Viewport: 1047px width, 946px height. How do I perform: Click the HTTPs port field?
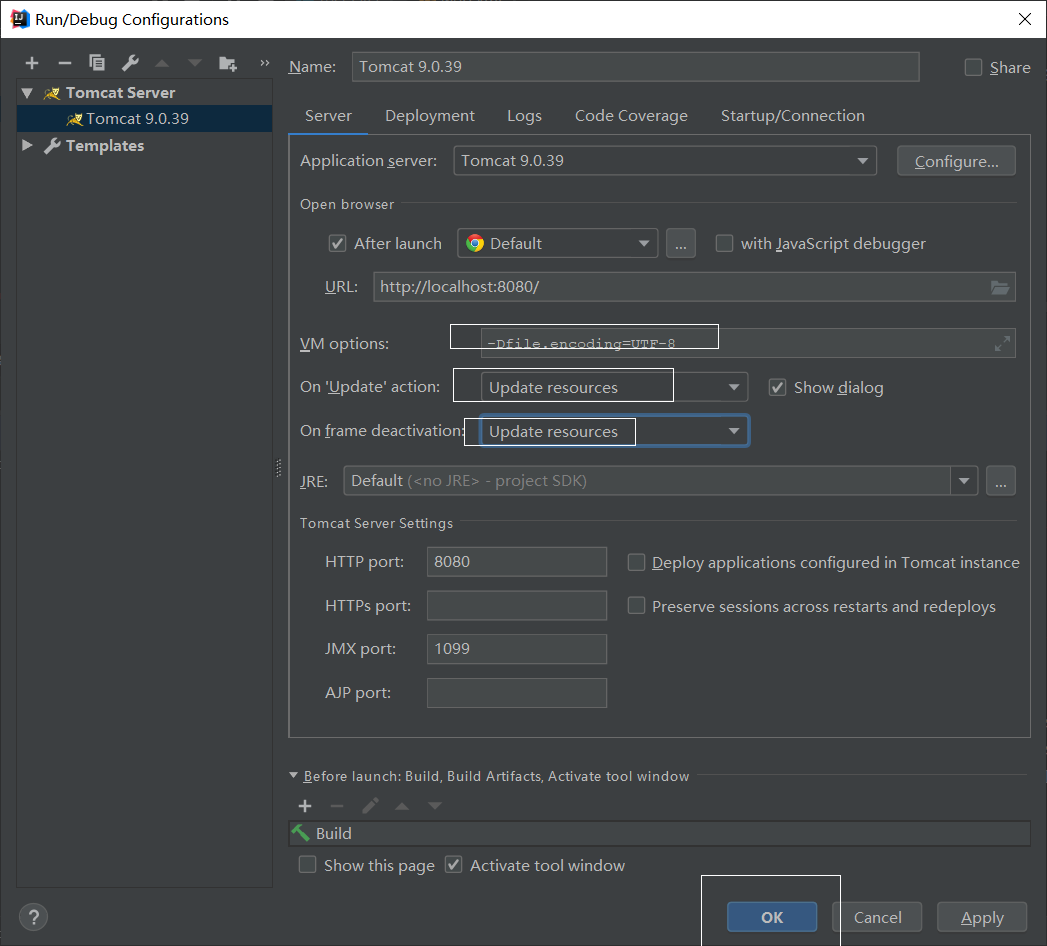[517, 606]
